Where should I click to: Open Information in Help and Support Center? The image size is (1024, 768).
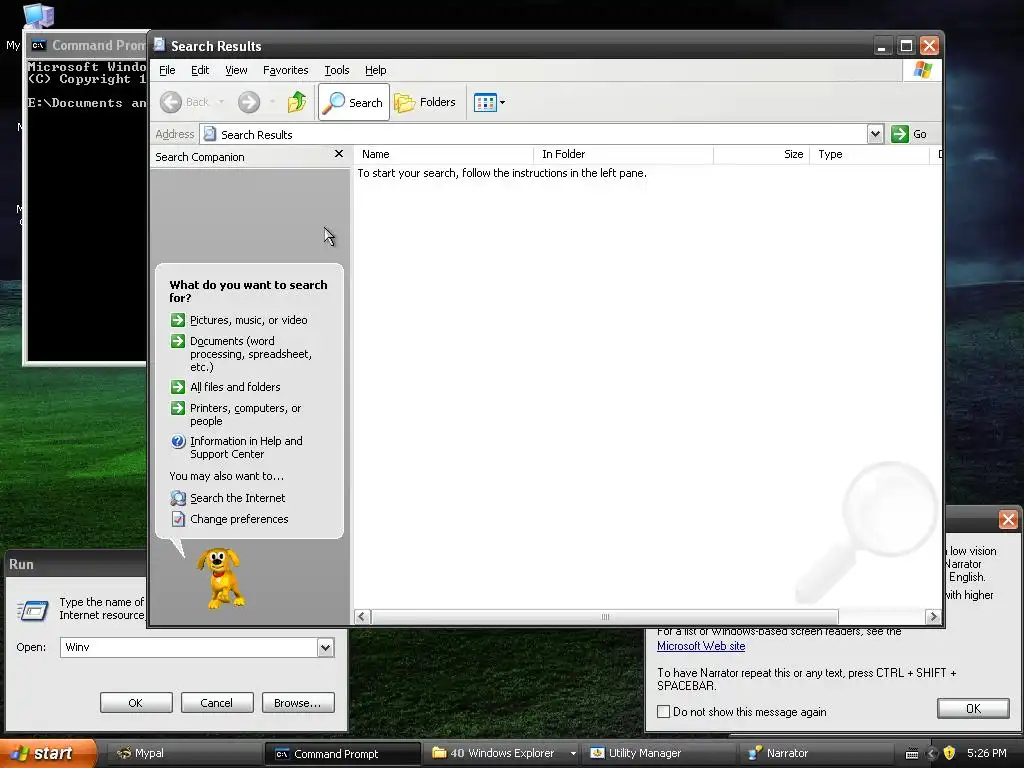pos(246,447)
